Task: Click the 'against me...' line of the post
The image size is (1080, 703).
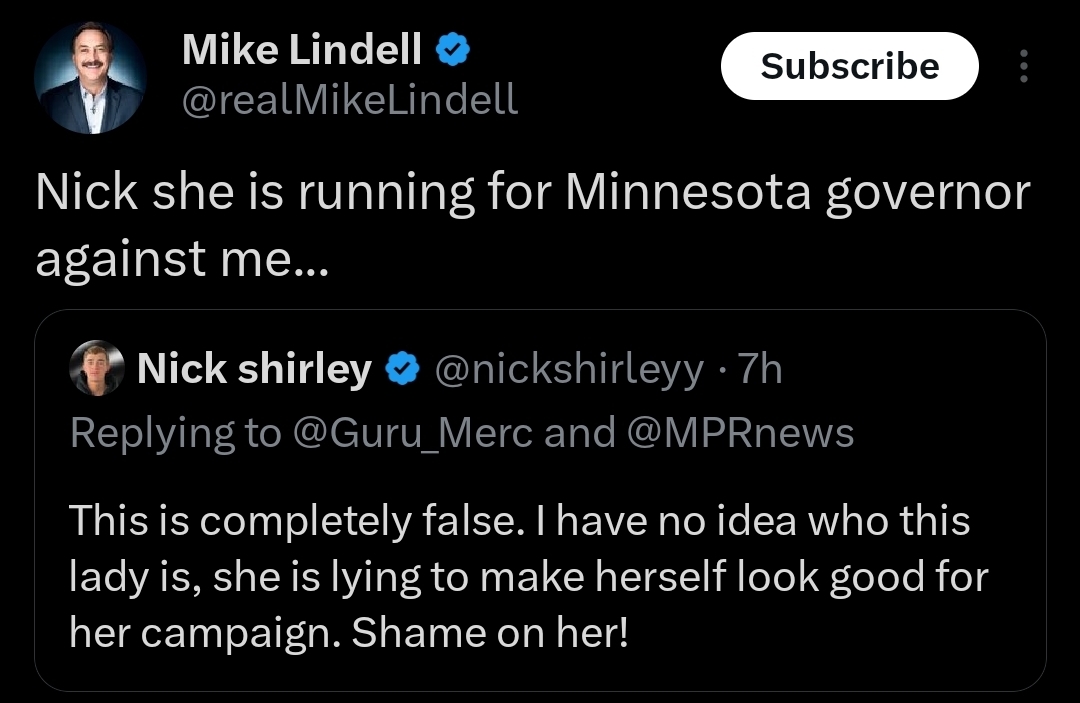Action: (180, 260)
